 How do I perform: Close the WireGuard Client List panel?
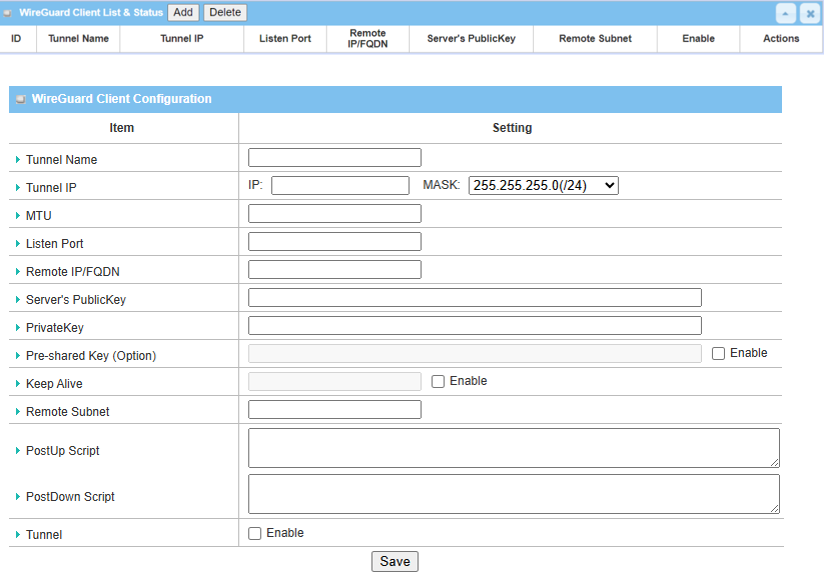[809, 13]
